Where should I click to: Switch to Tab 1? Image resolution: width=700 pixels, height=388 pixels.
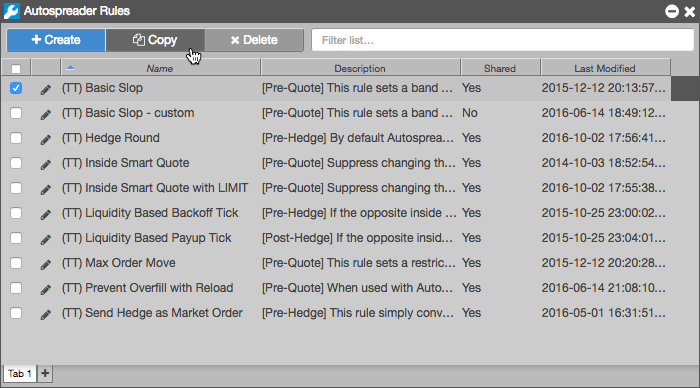tap(20, 373)
